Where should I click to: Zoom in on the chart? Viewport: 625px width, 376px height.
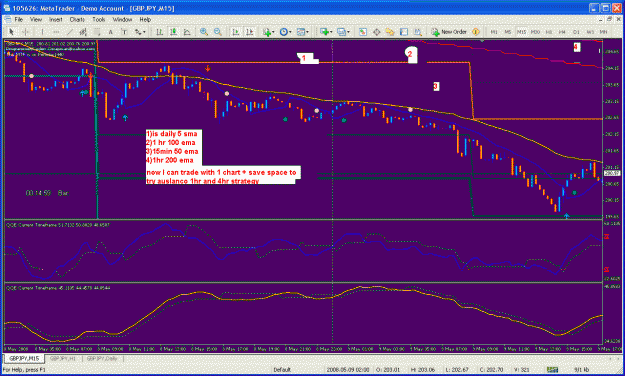click(x=204, y=32)
